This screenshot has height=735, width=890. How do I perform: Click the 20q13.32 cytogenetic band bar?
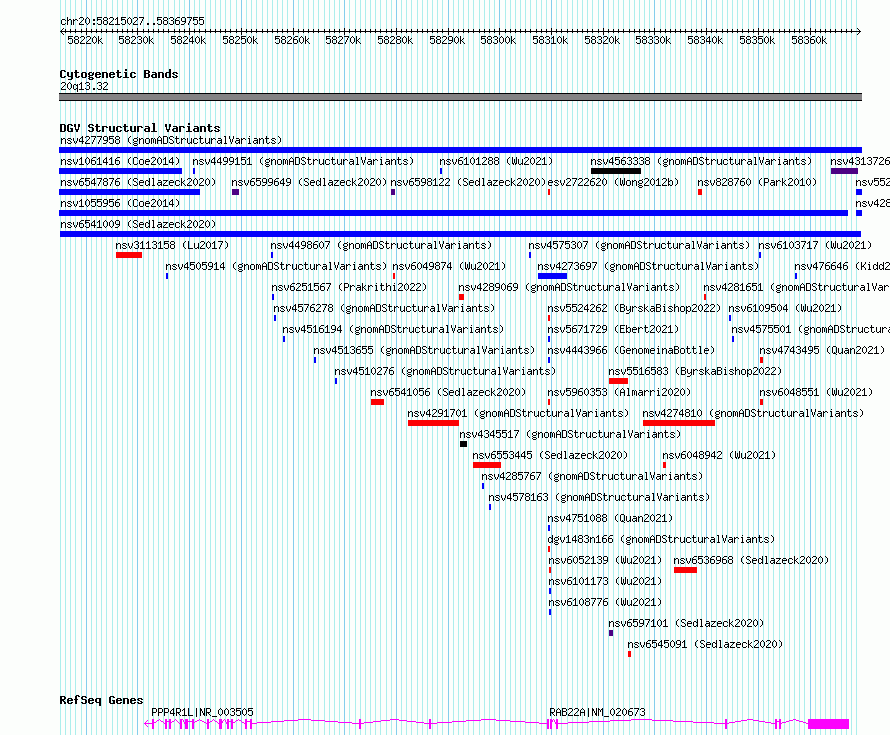point(460,97)
